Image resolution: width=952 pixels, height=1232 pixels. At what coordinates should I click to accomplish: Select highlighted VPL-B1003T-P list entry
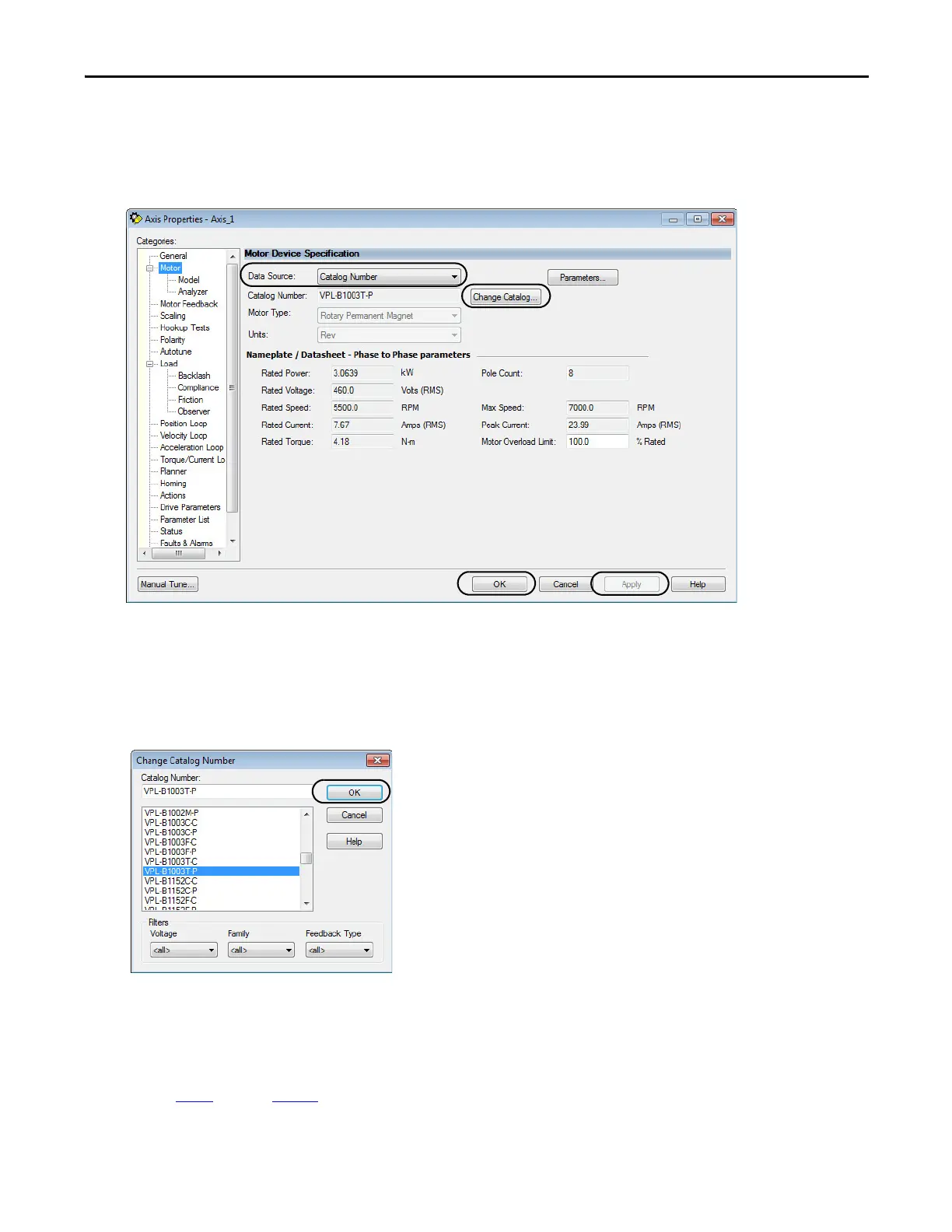[222, 871]
